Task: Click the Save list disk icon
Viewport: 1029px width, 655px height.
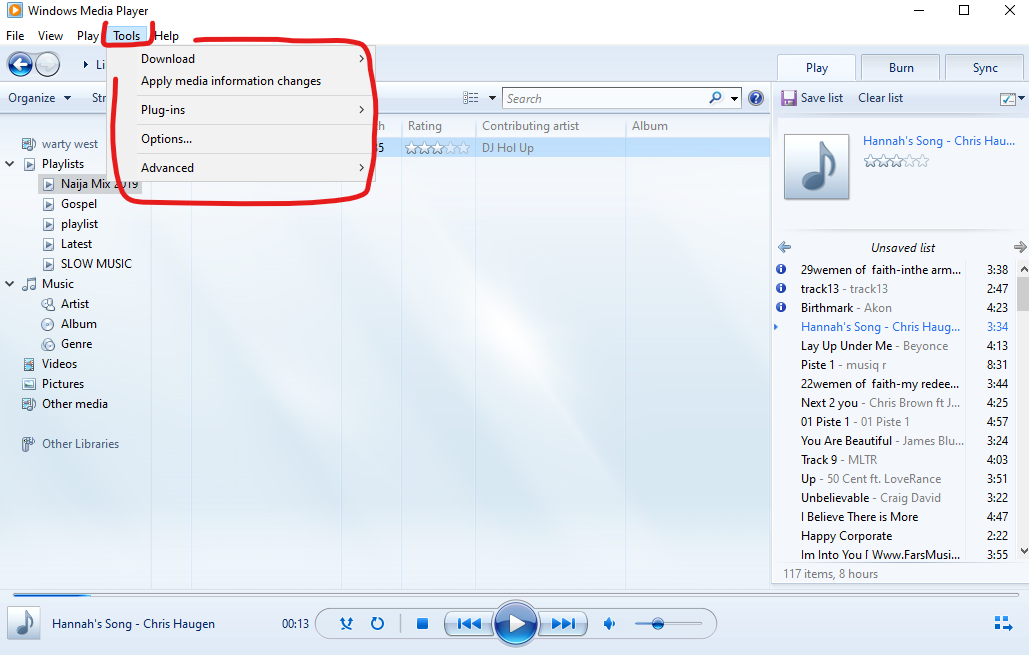Action: [x=788, y=98]
